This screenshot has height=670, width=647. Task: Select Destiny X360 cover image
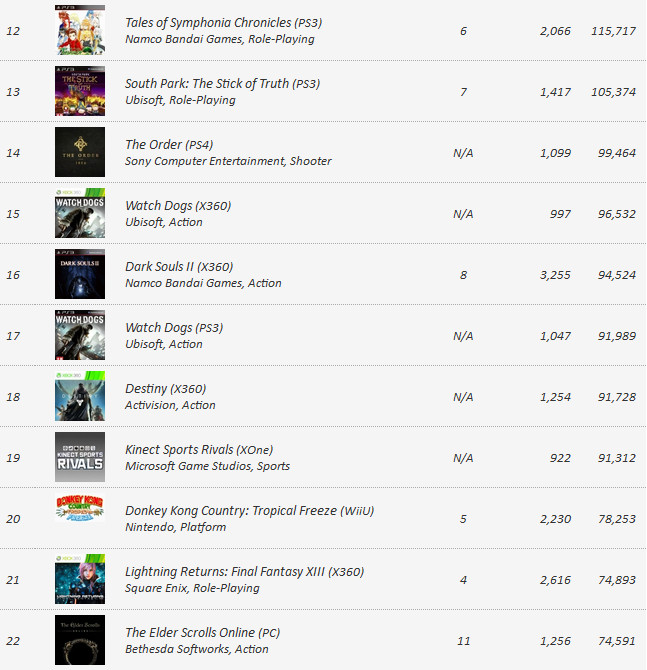pos(80,396)
